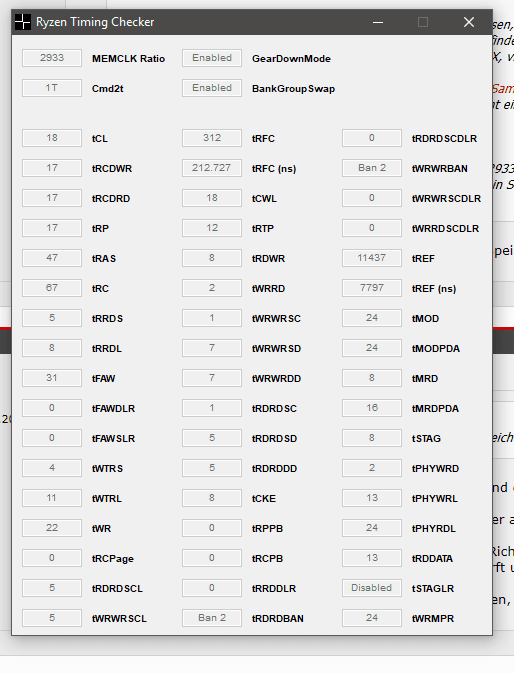Click the tSTAGLR Disabled field
This screenshot has height=673, width=514.
point(372,588)
